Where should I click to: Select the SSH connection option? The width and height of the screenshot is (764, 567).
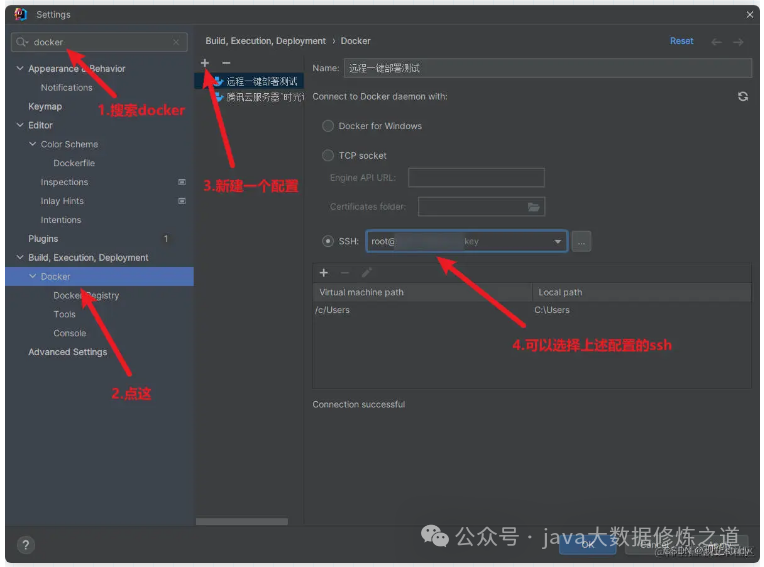pos(328,241)
